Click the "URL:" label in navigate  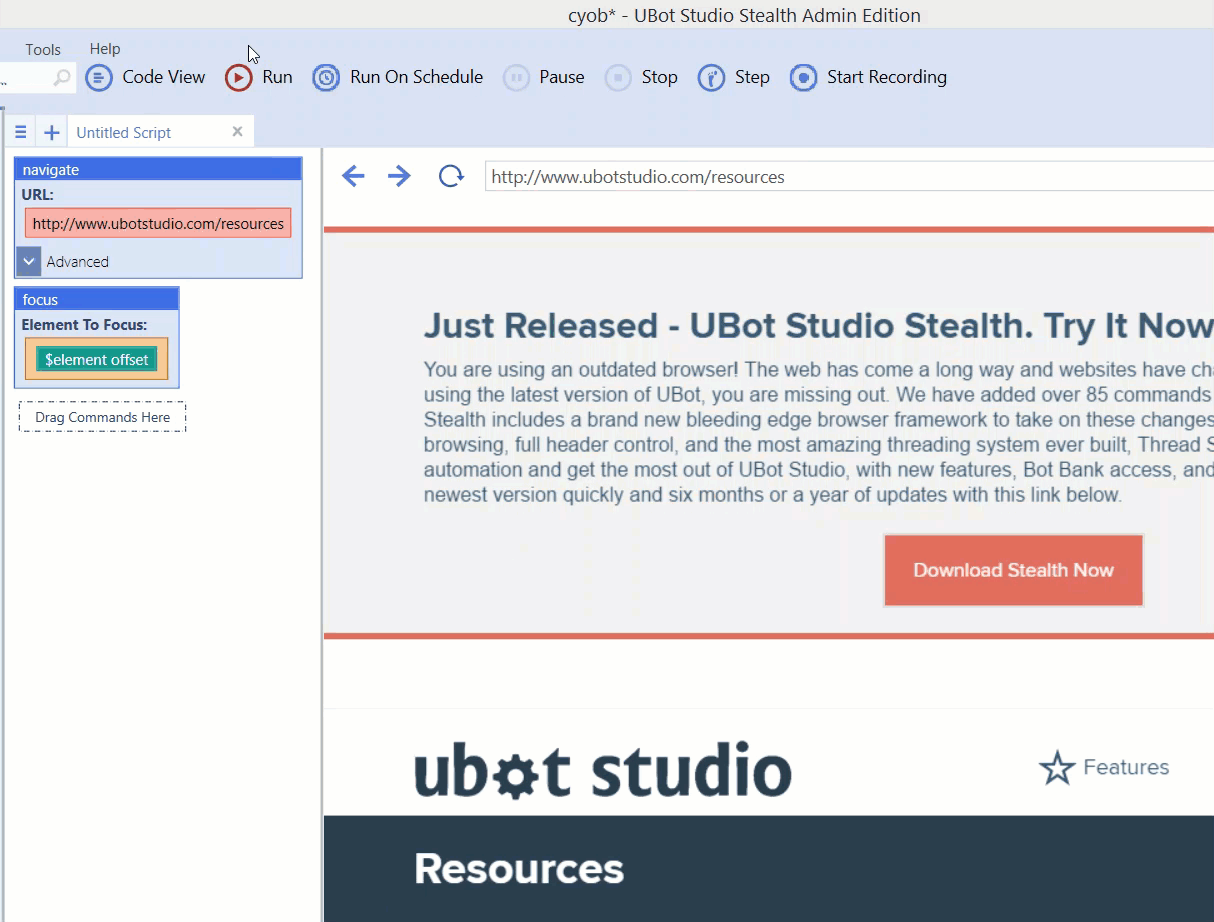(x=38, y=194)
